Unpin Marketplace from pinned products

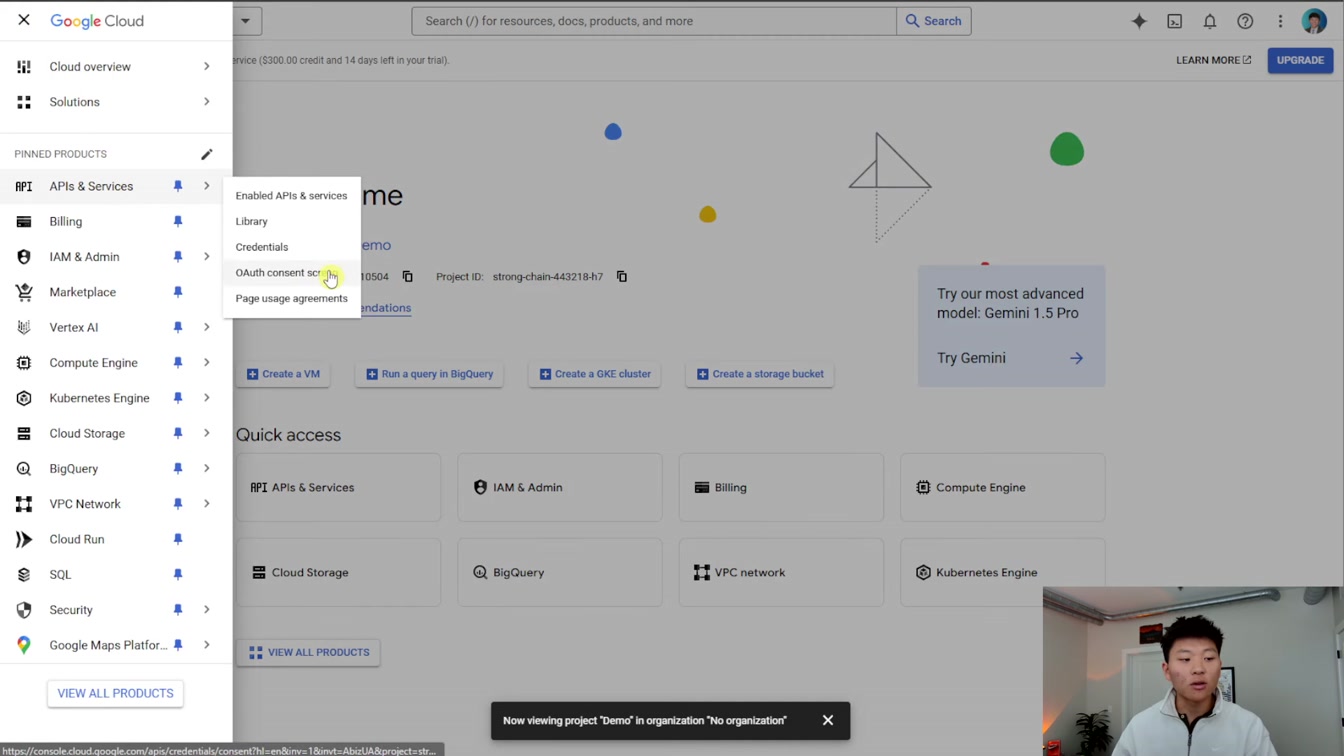178,292
